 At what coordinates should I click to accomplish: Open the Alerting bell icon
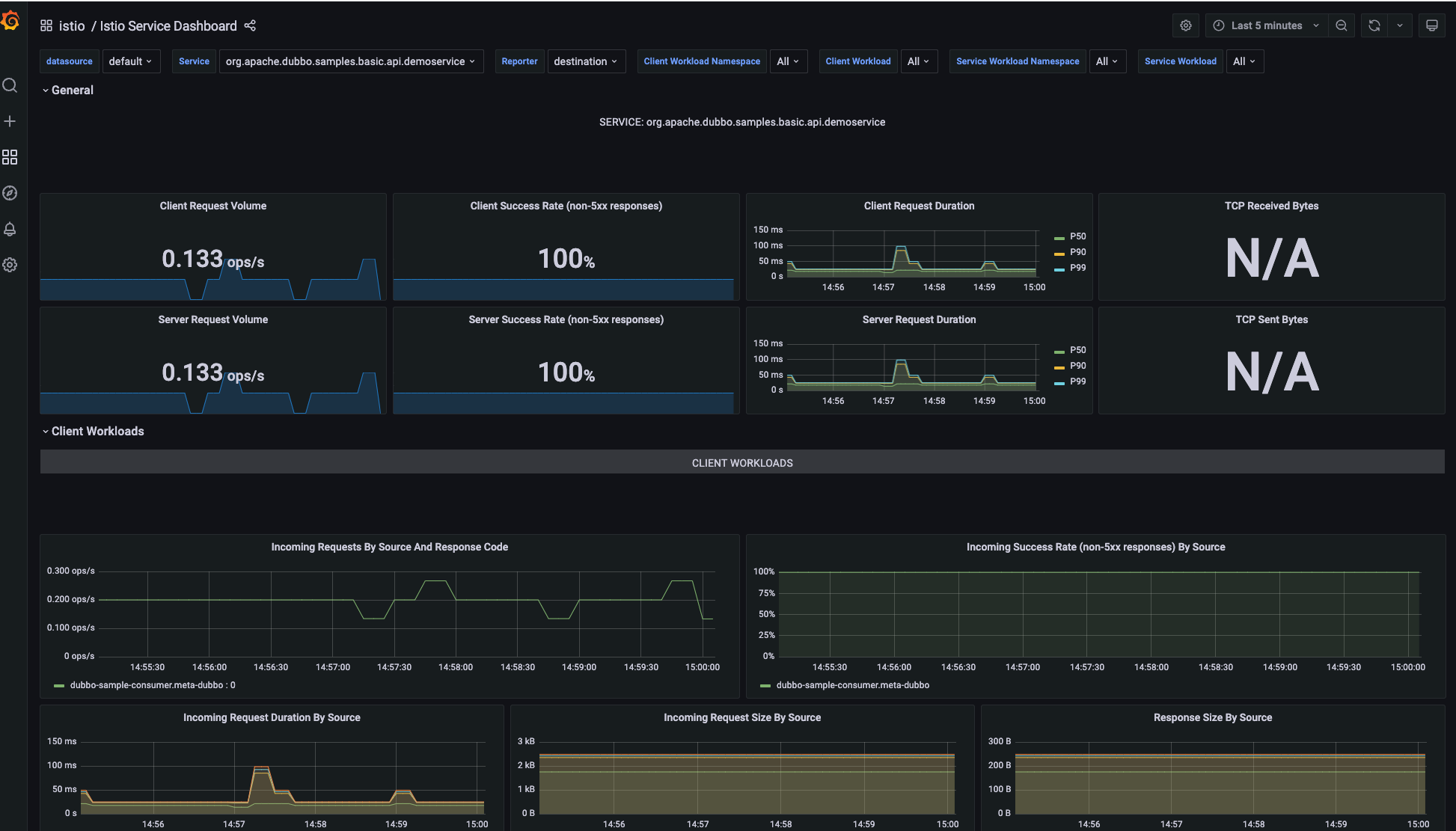10,229
